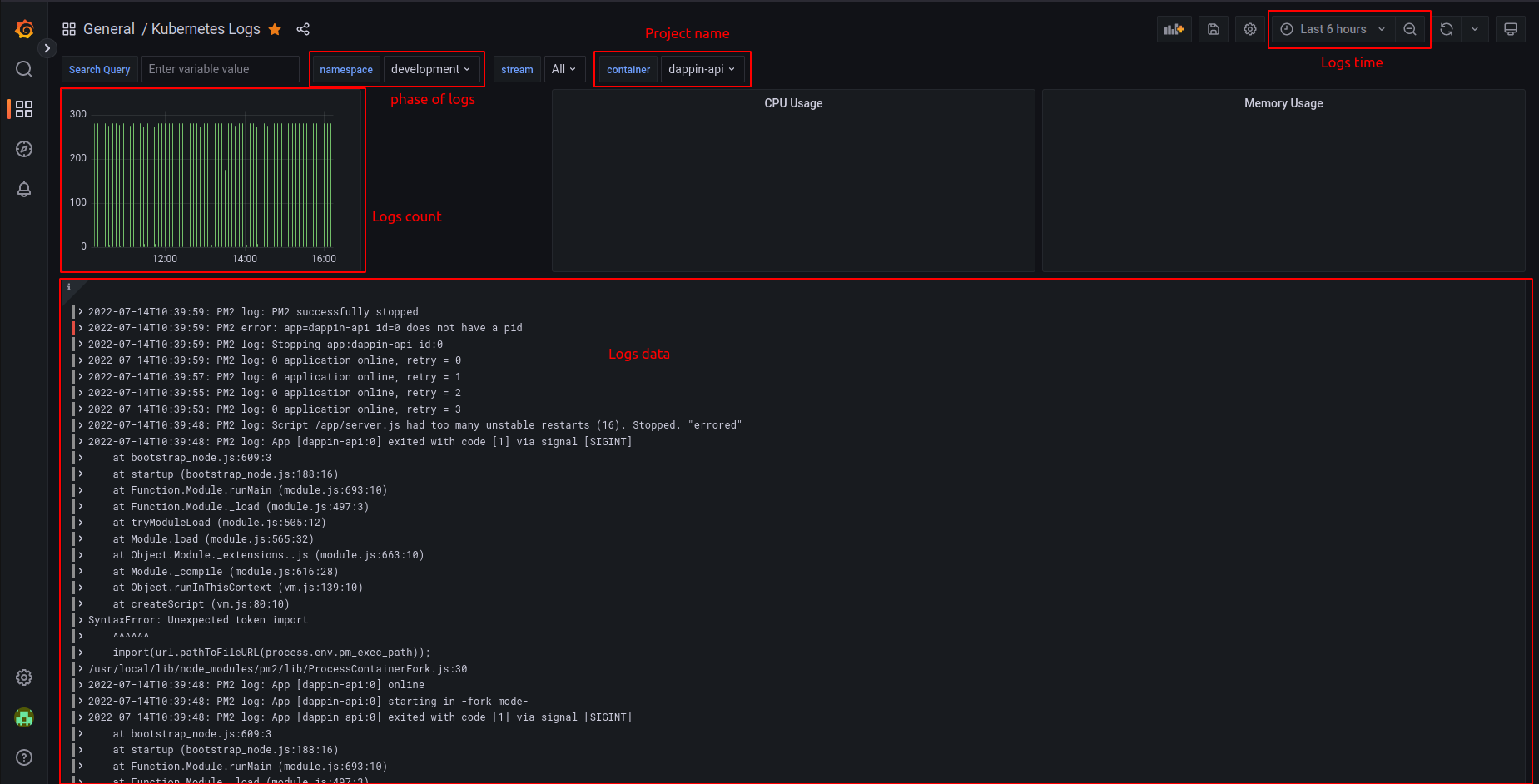
Task: Open the Explore compass icon
Action: 24,149
